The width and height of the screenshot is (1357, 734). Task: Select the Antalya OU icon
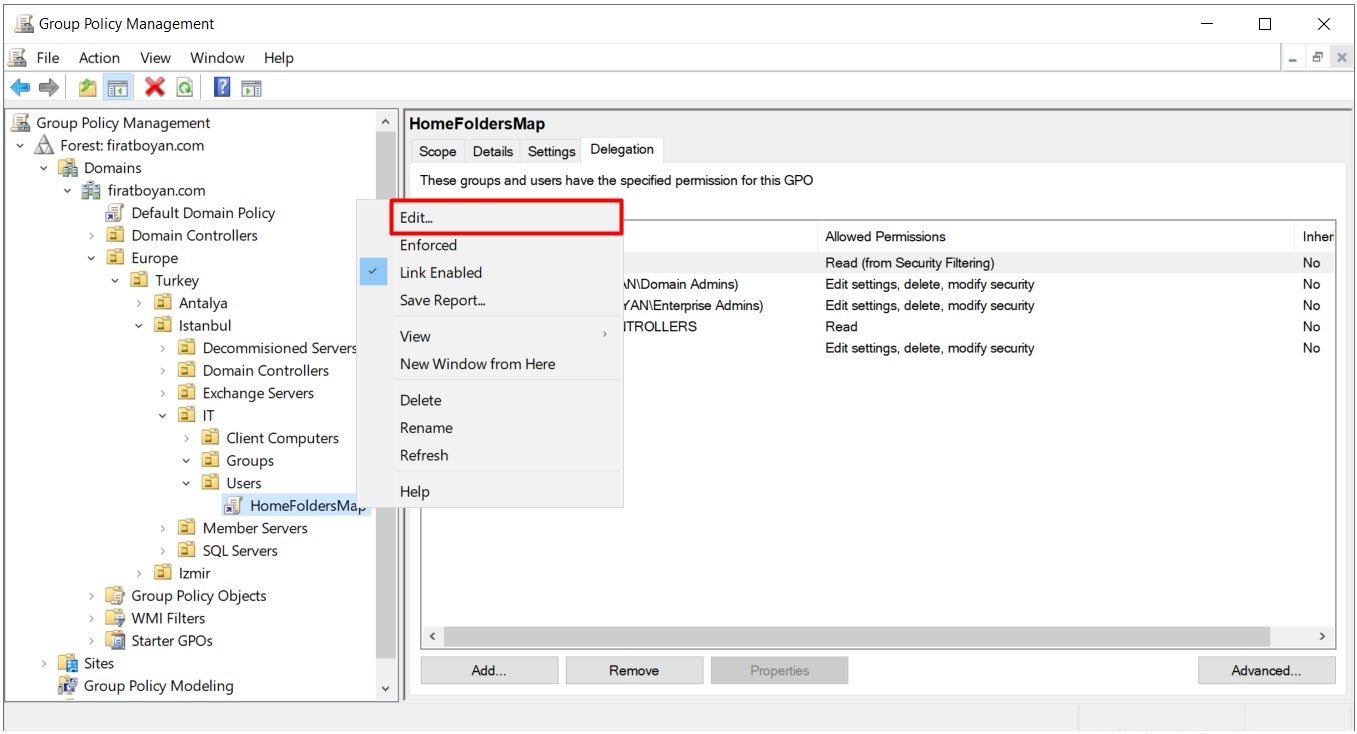163,303
